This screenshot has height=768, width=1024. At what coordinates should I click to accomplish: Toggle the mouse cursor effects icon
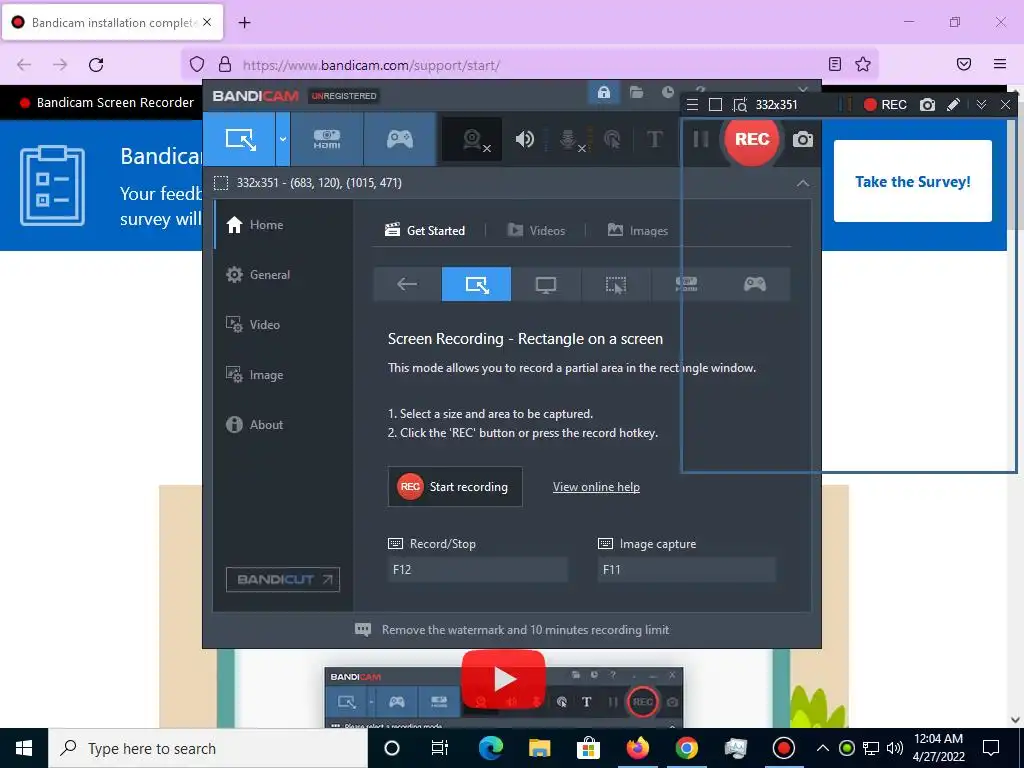click(612, 139)
